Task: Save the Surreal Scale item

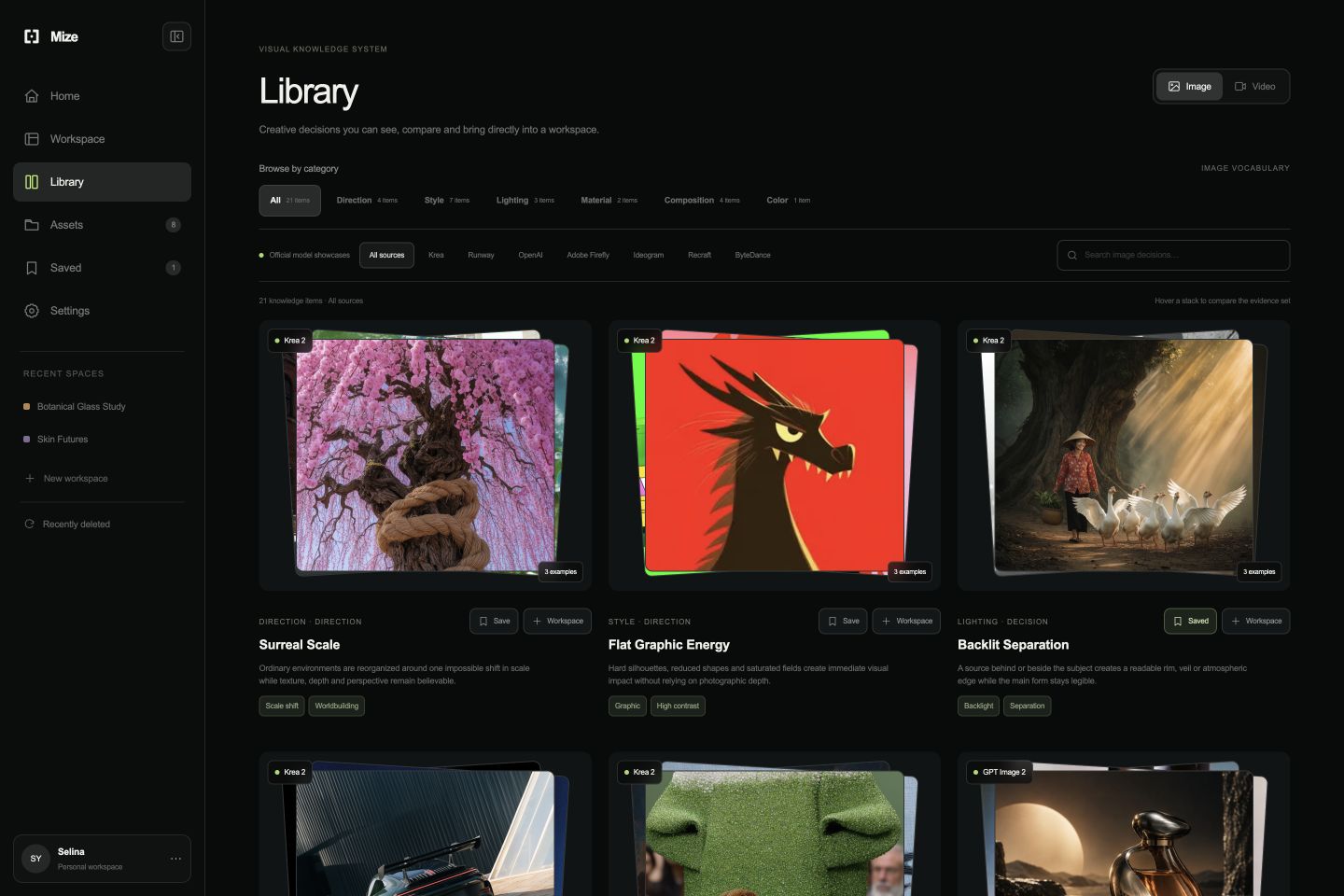Action: point(494,622)
